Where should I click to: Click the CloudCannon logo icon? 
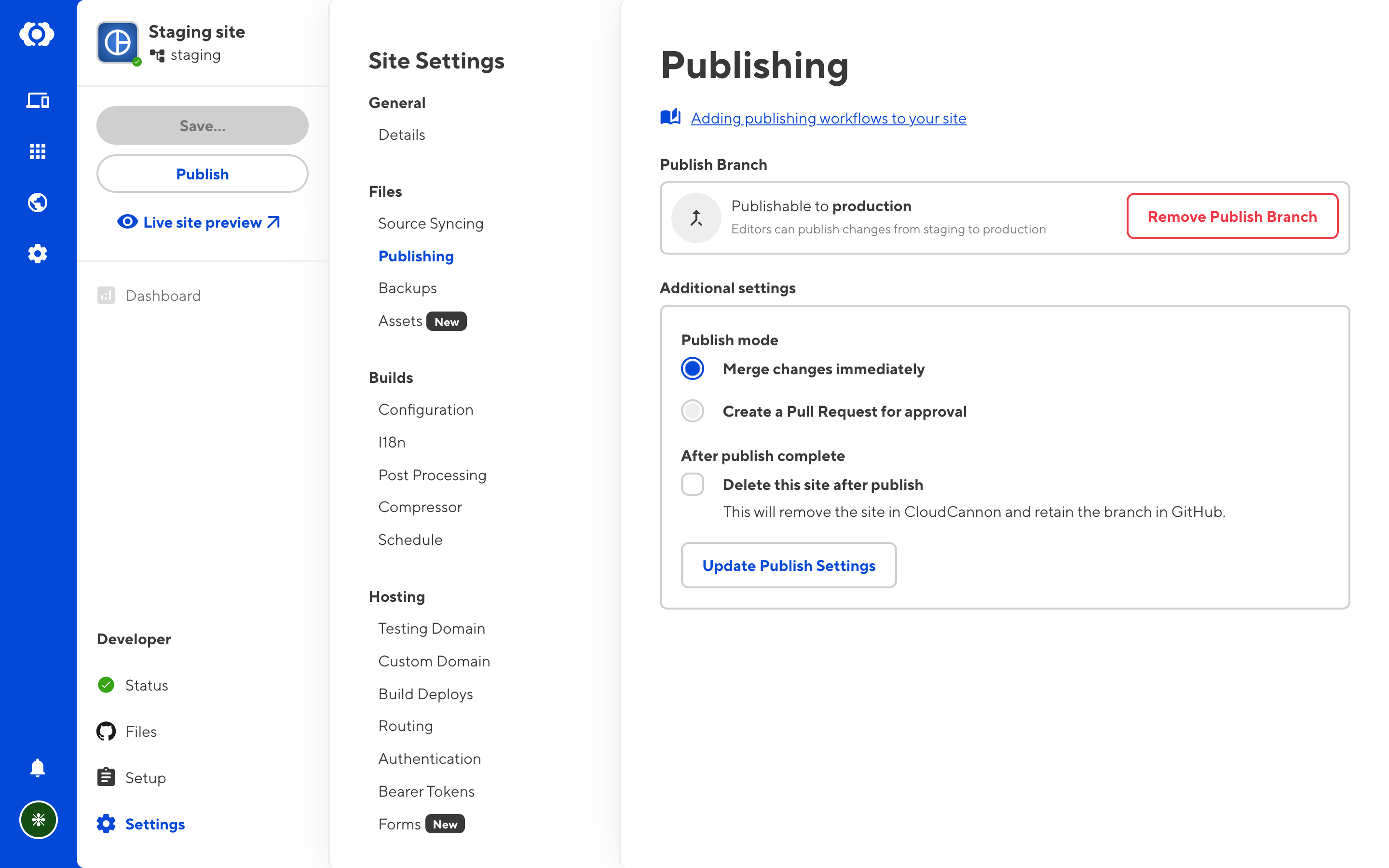(x=37, y=34)
